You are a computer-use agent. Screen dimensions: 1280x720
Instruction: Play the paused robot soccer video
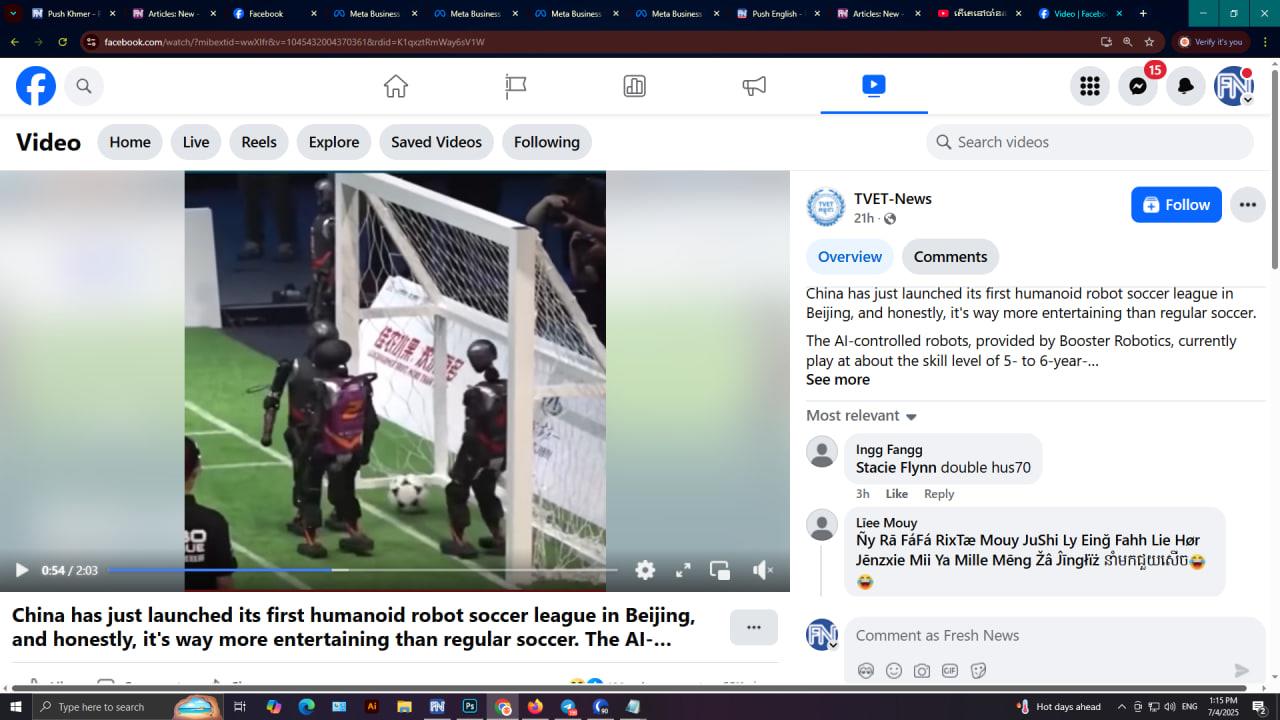point(21,570)
